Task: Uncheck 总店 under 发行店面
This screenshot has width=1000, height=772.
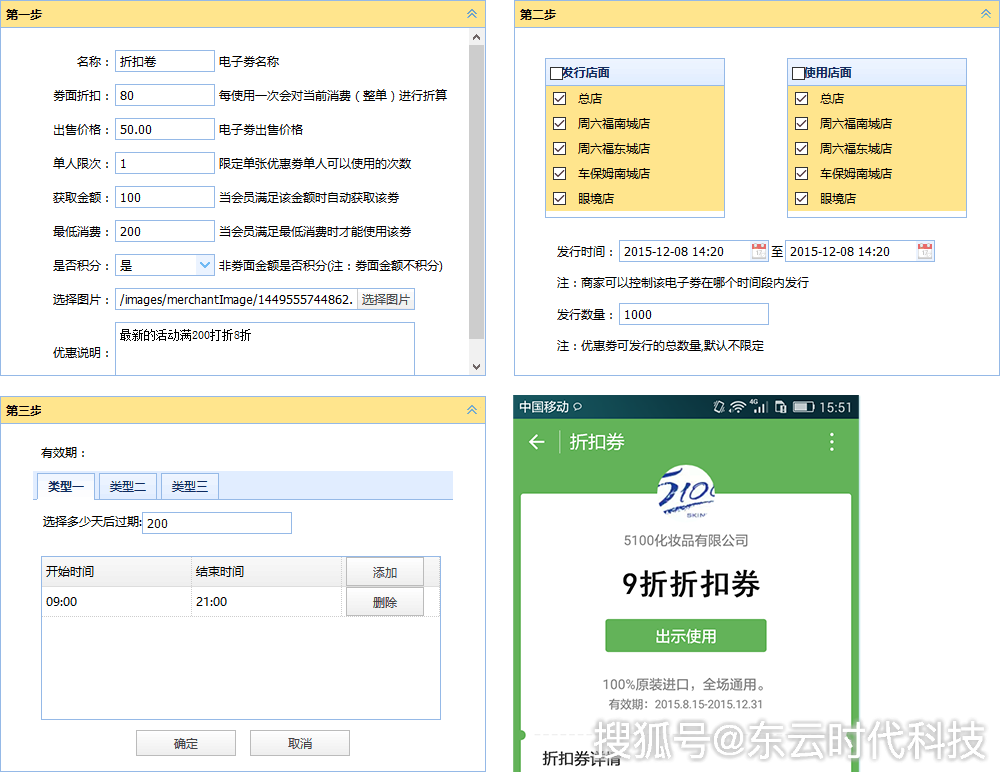Action: [559, 98]
